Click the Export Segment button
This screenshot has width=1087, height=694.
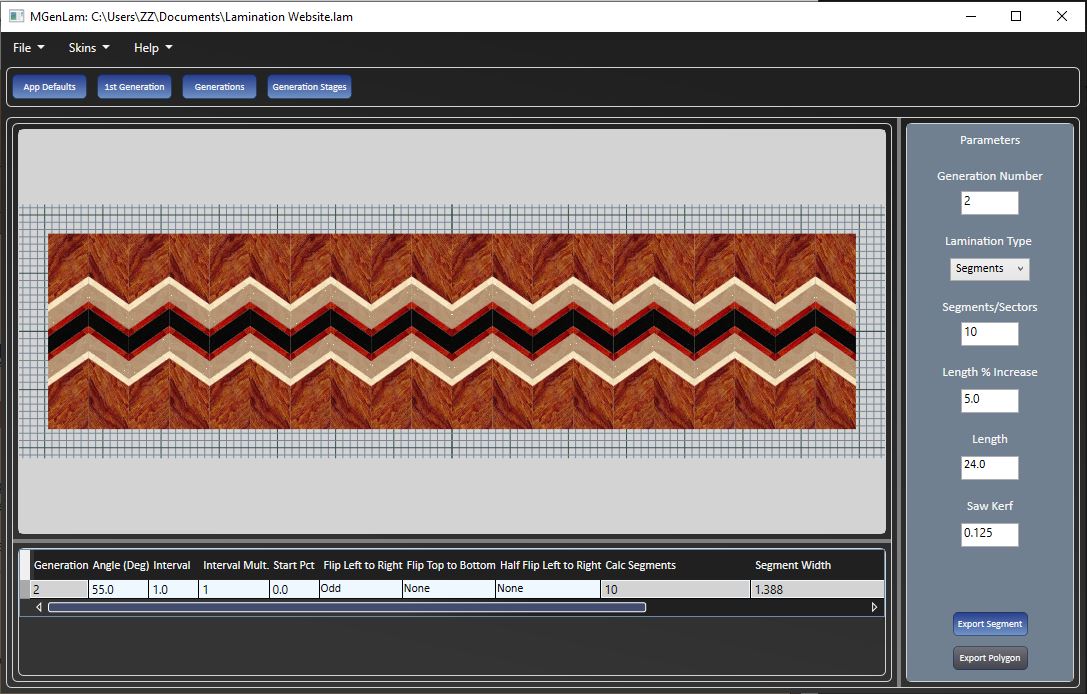click(x=989, y=624)
